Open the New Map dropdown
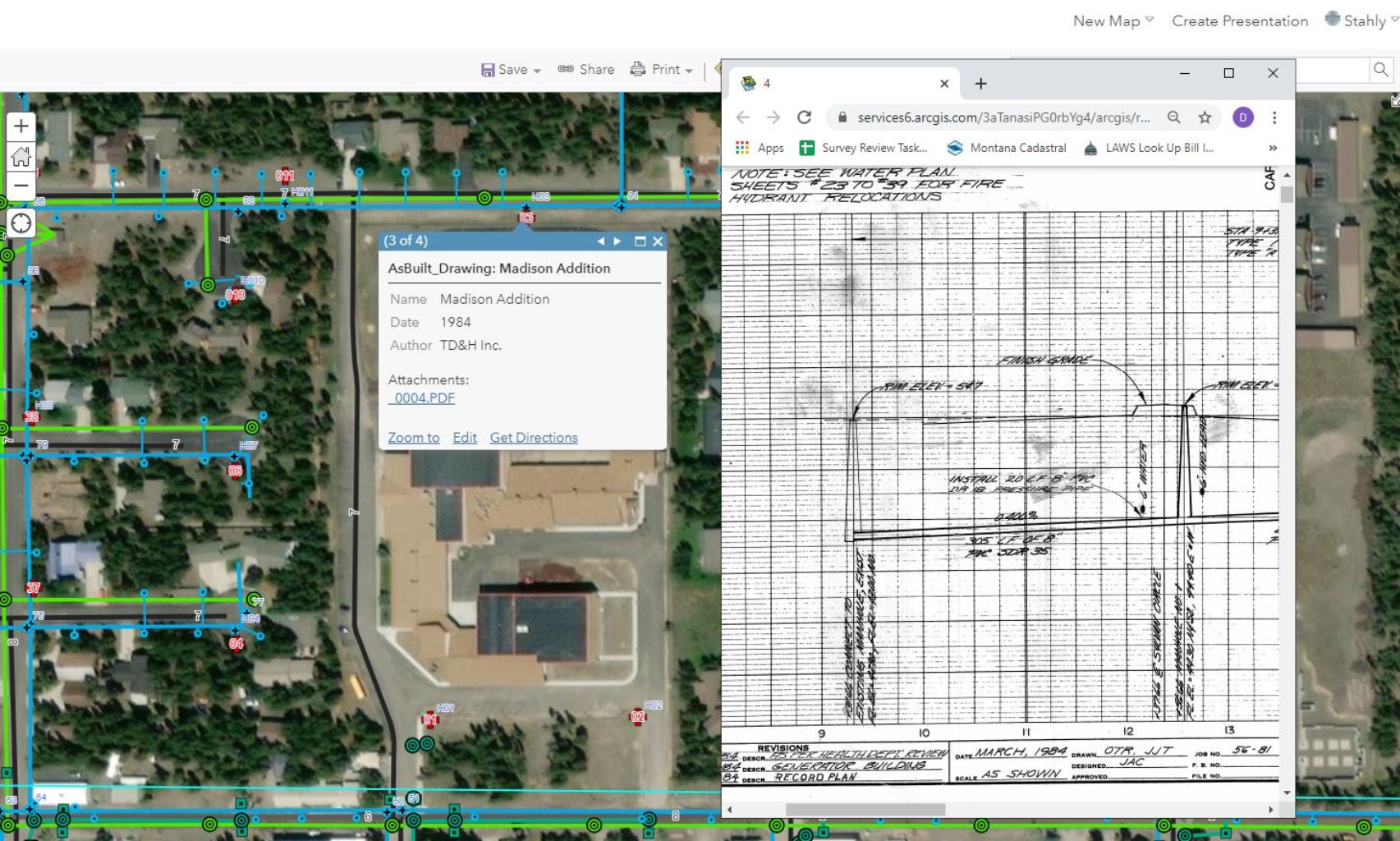 pyautogui.click(x=1113, y=21)
